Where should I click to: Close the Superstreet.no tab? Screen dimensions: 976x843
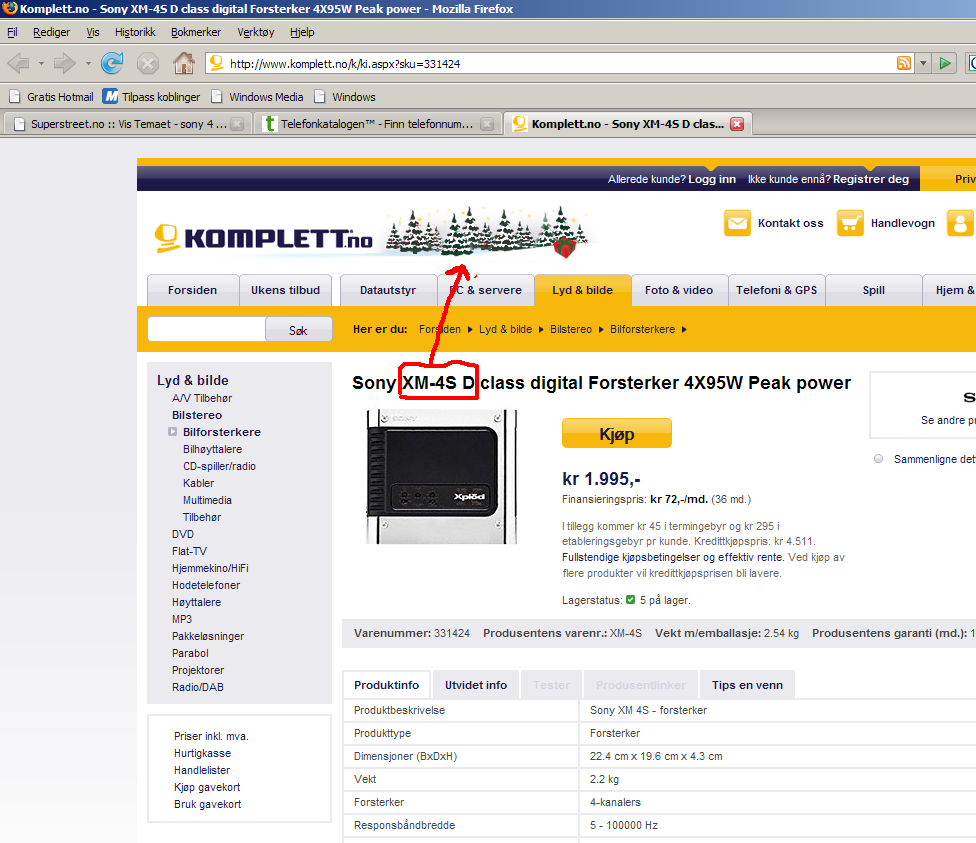click(x=237, y=124)
